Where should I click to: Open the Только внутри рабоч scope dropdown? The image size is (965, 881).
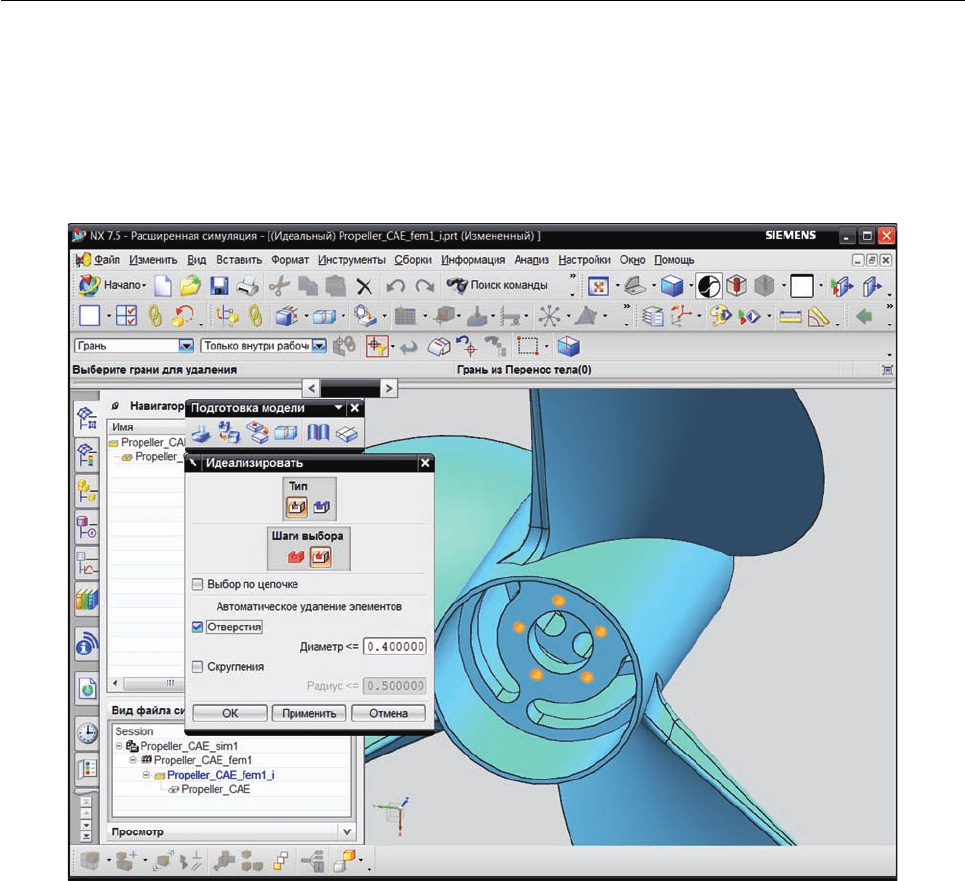pyautogui.click(x=319, y=346)
